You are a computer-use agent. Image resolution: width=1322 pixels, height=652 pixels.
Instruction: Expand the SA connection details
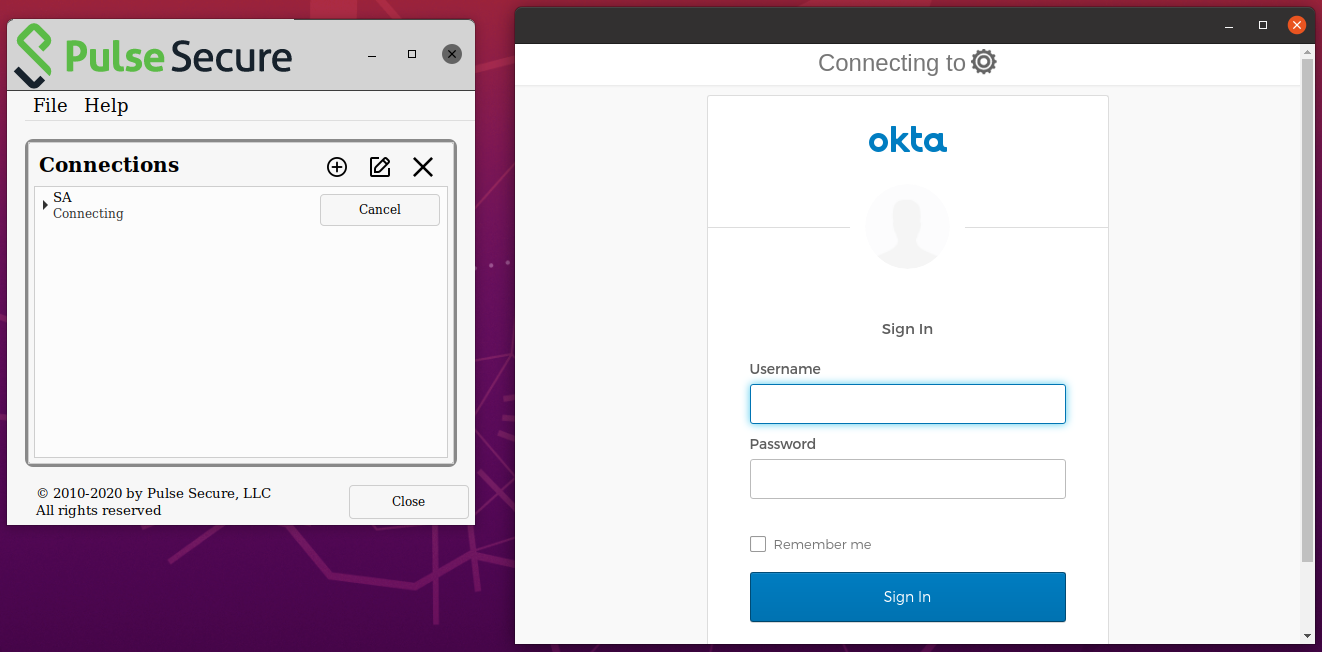45,205
